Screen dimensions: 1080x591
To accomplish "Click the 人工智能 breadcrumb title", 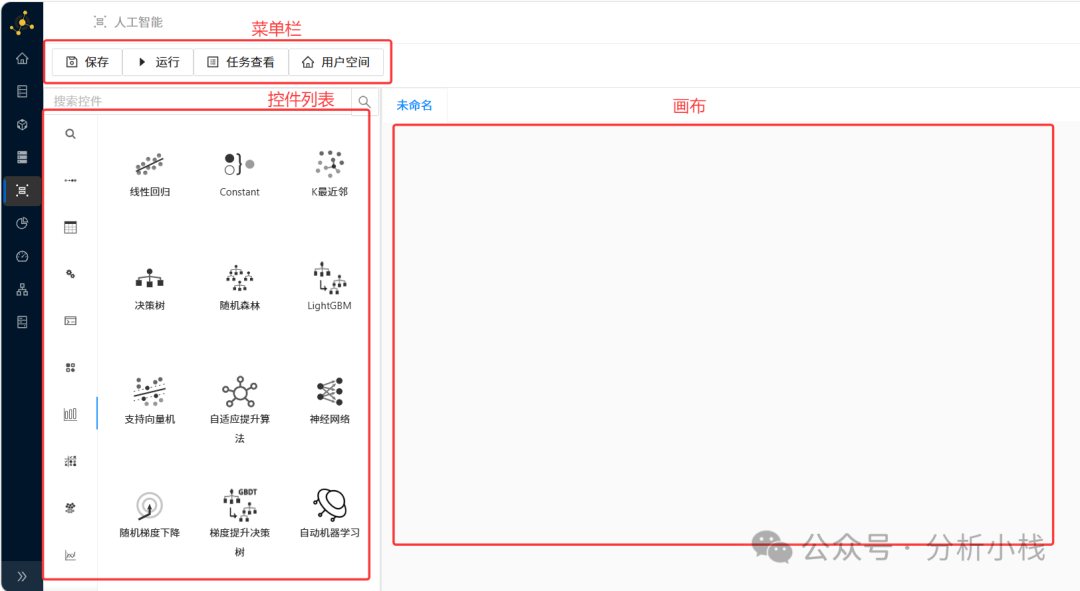I will 138,22.
